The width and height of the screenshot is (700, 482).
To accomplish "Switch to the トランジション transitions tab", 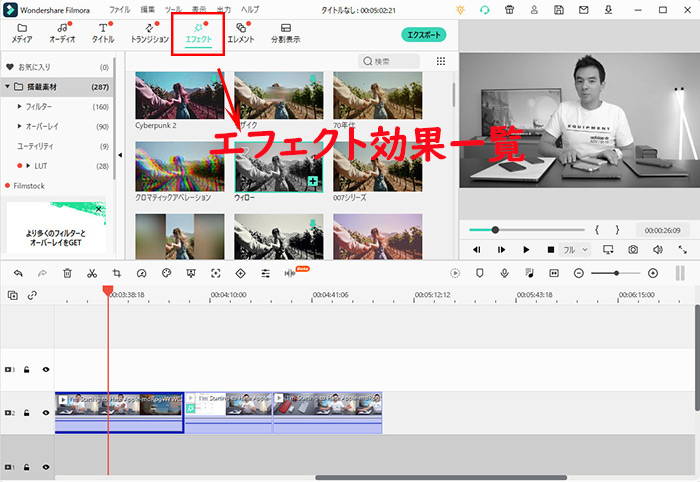I will tap(150, 33).
